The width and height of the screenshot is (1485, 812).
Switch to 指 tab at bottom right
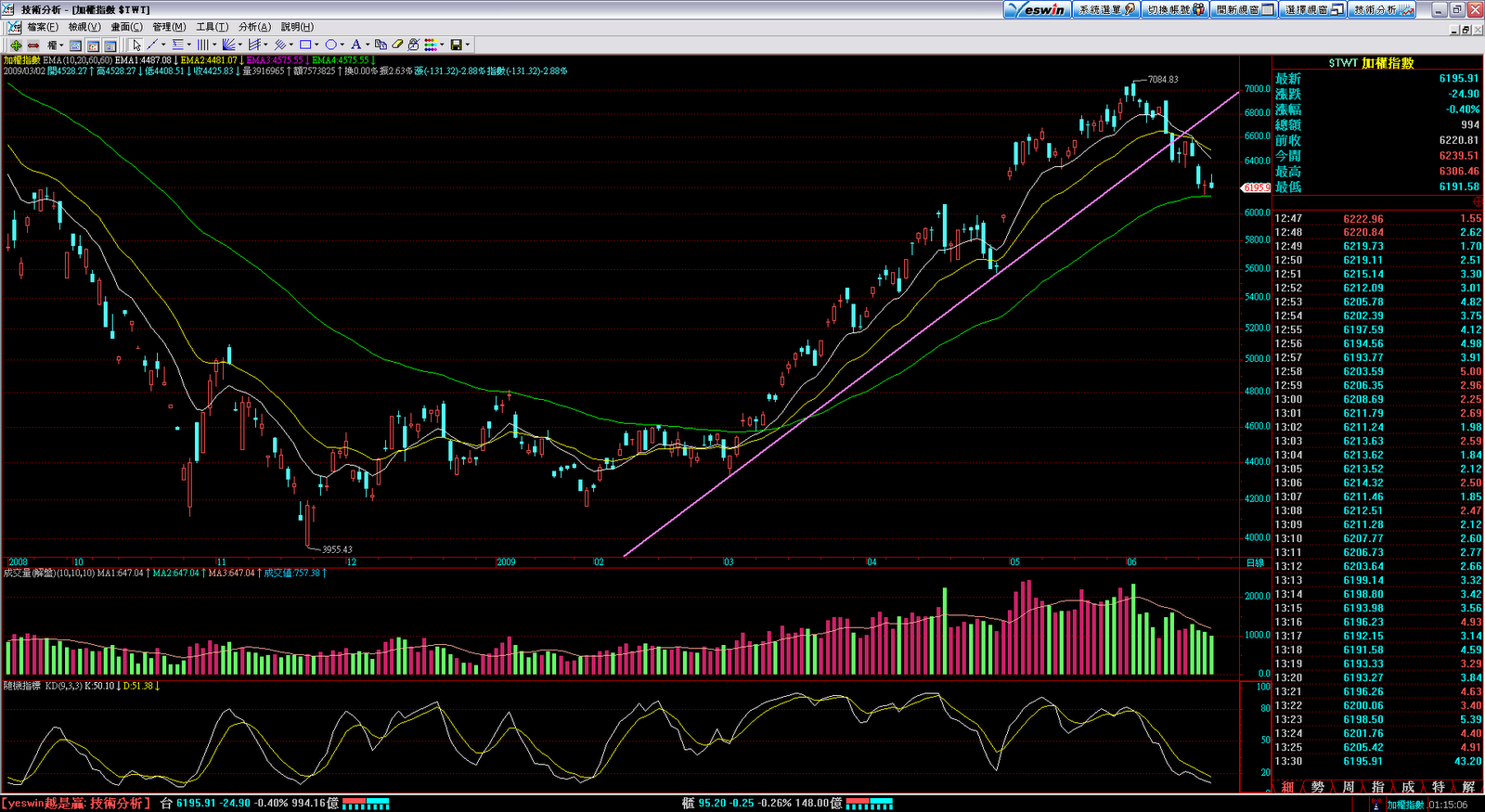[1377, 787]
